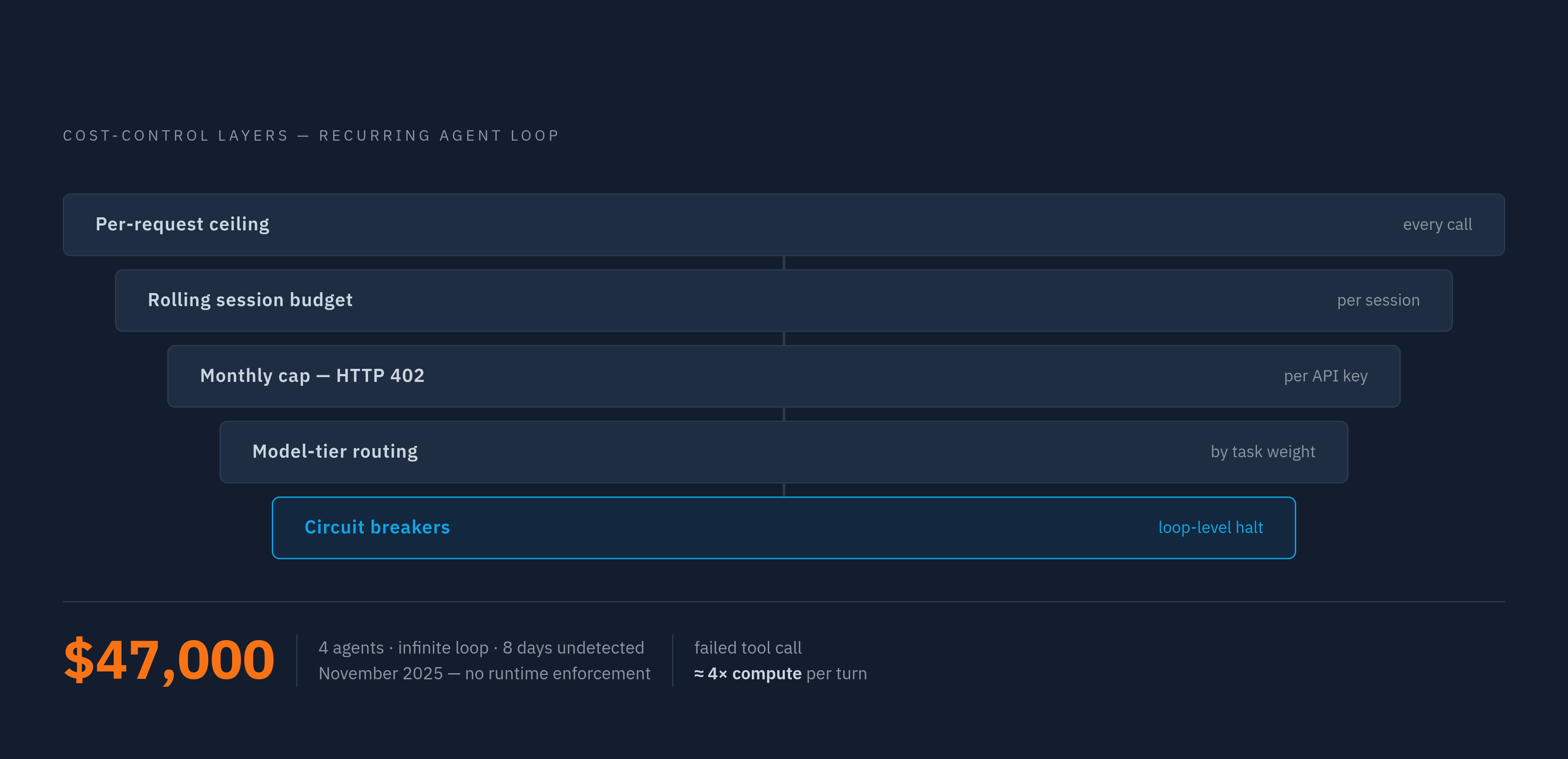Click the 'Per-request ceiling' layer label
Screen dimensions: 1568x759
pyautogui.click(x=182, y=225)
